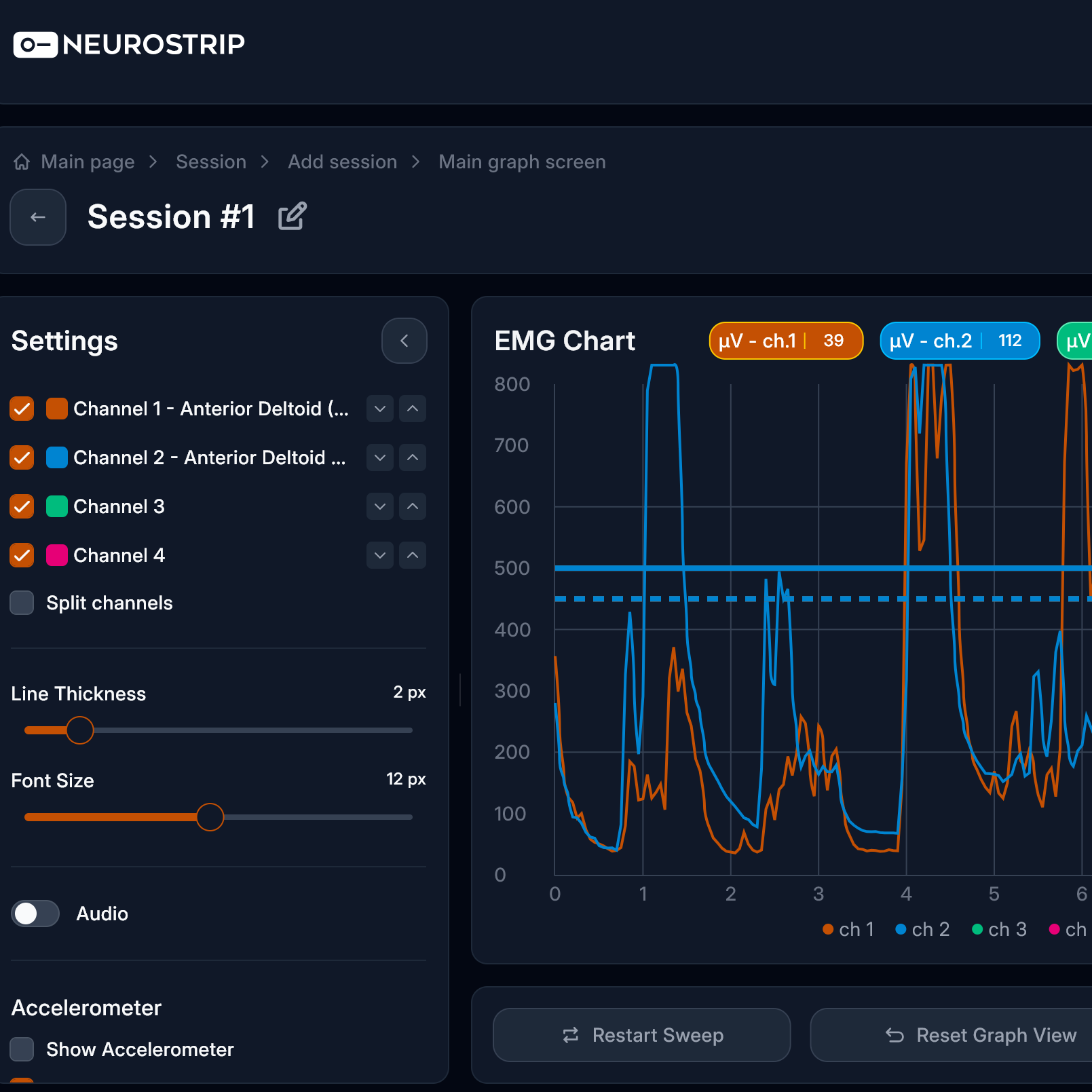
Task: Open Session breadcrumb link
Action: click(211, 162)
